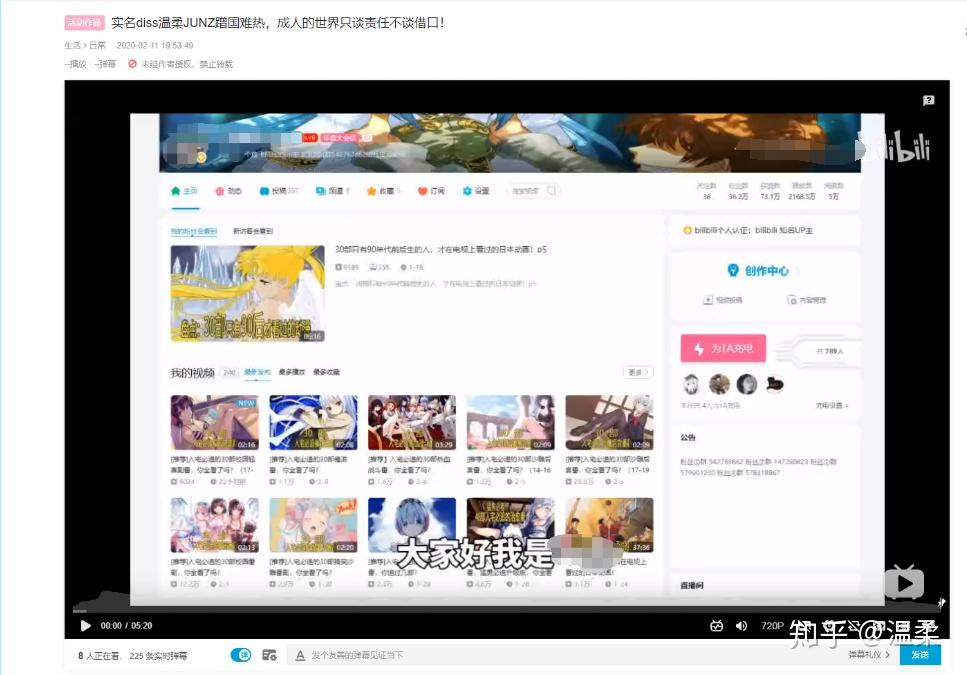Click the pink 活动作品 tag
The width and height of the screenshot is (967, 675).
click(x=84, y=23)
